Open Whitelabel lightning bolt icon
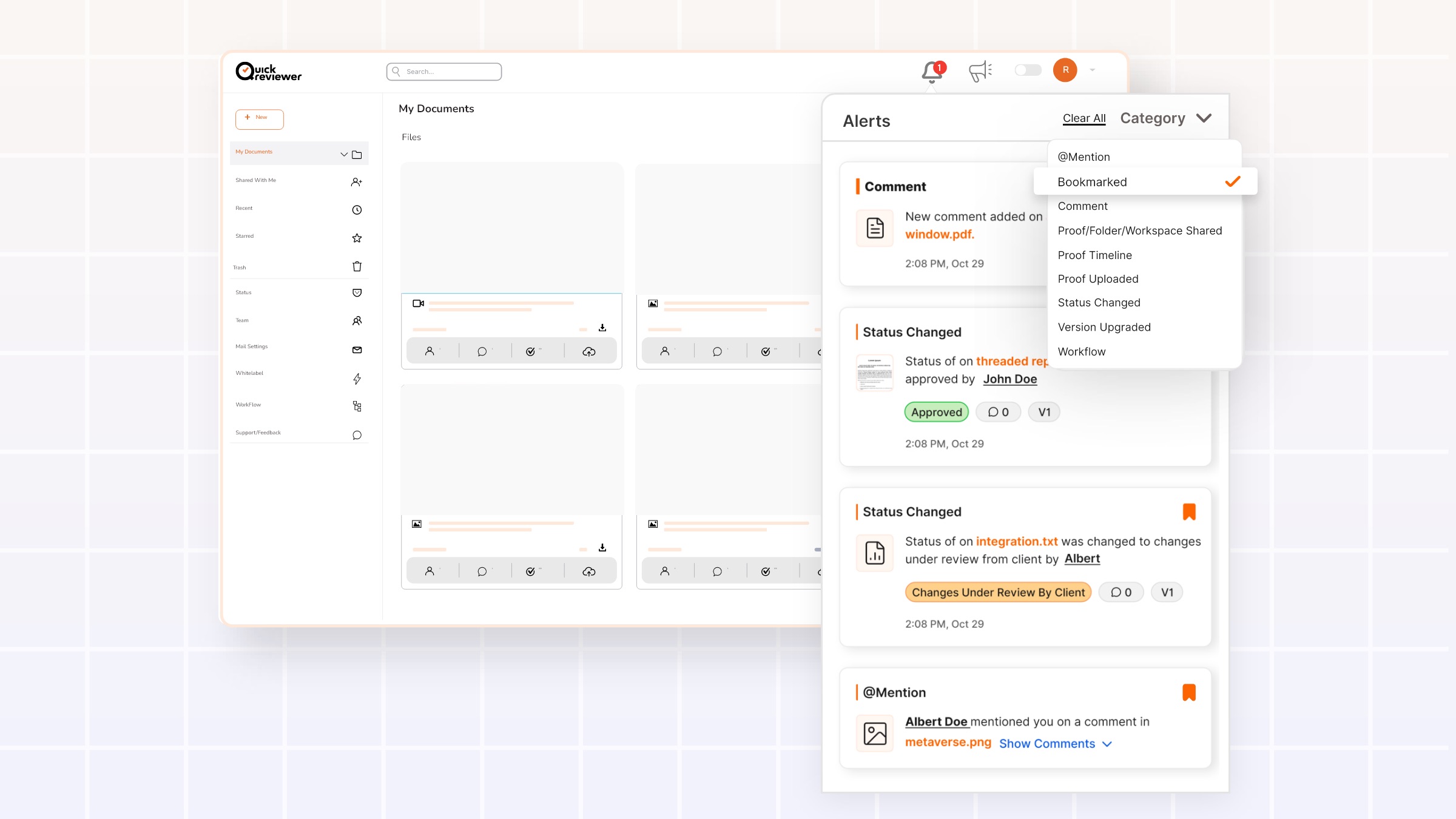 coord(357,379)
